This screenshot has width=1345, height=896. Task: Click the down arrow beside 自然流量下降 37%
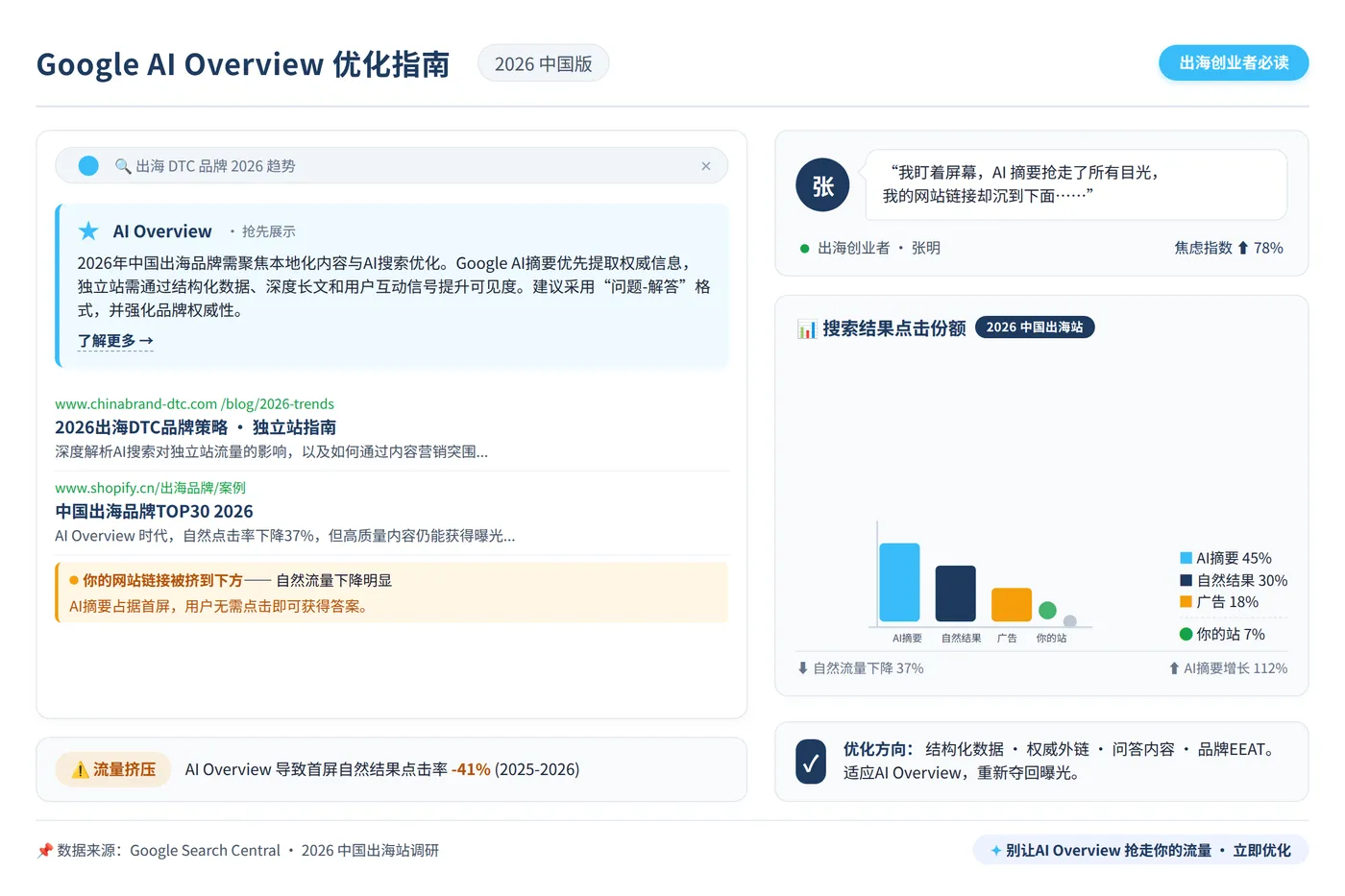[x=803, y=668]
